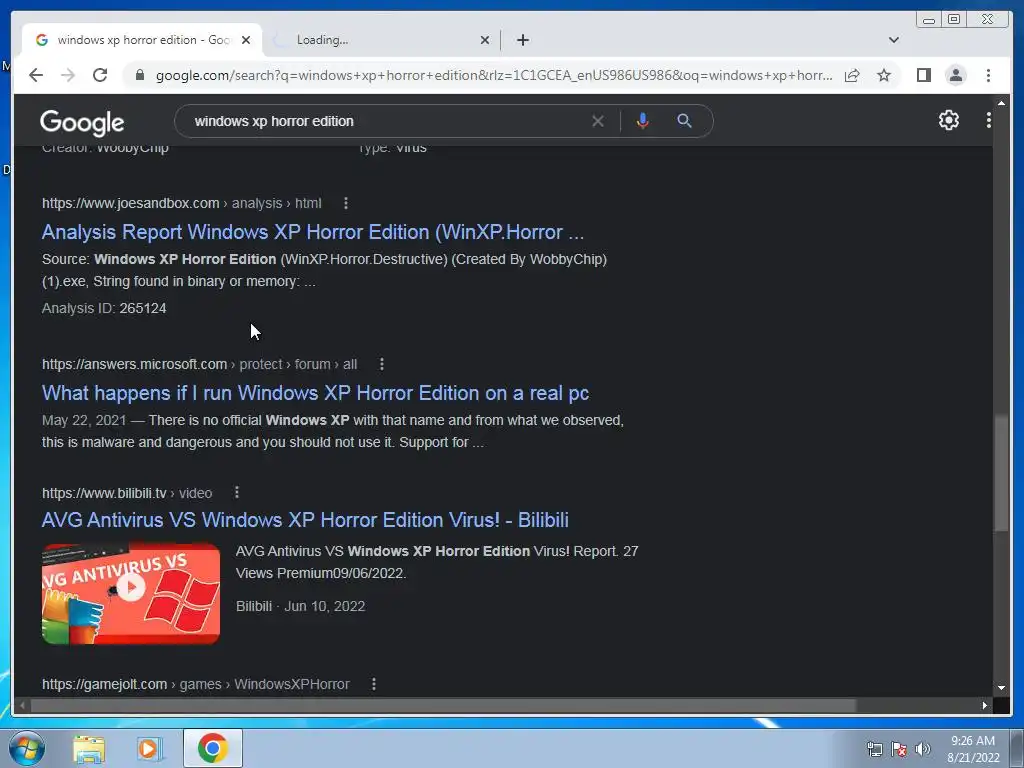The height and width of the screenshot is (768, 1024).
Task: Open 'AVG Antivirus VS Windows XP Horror Edition Virus' result
Action: pyautogui.click(x=305, y=520)
